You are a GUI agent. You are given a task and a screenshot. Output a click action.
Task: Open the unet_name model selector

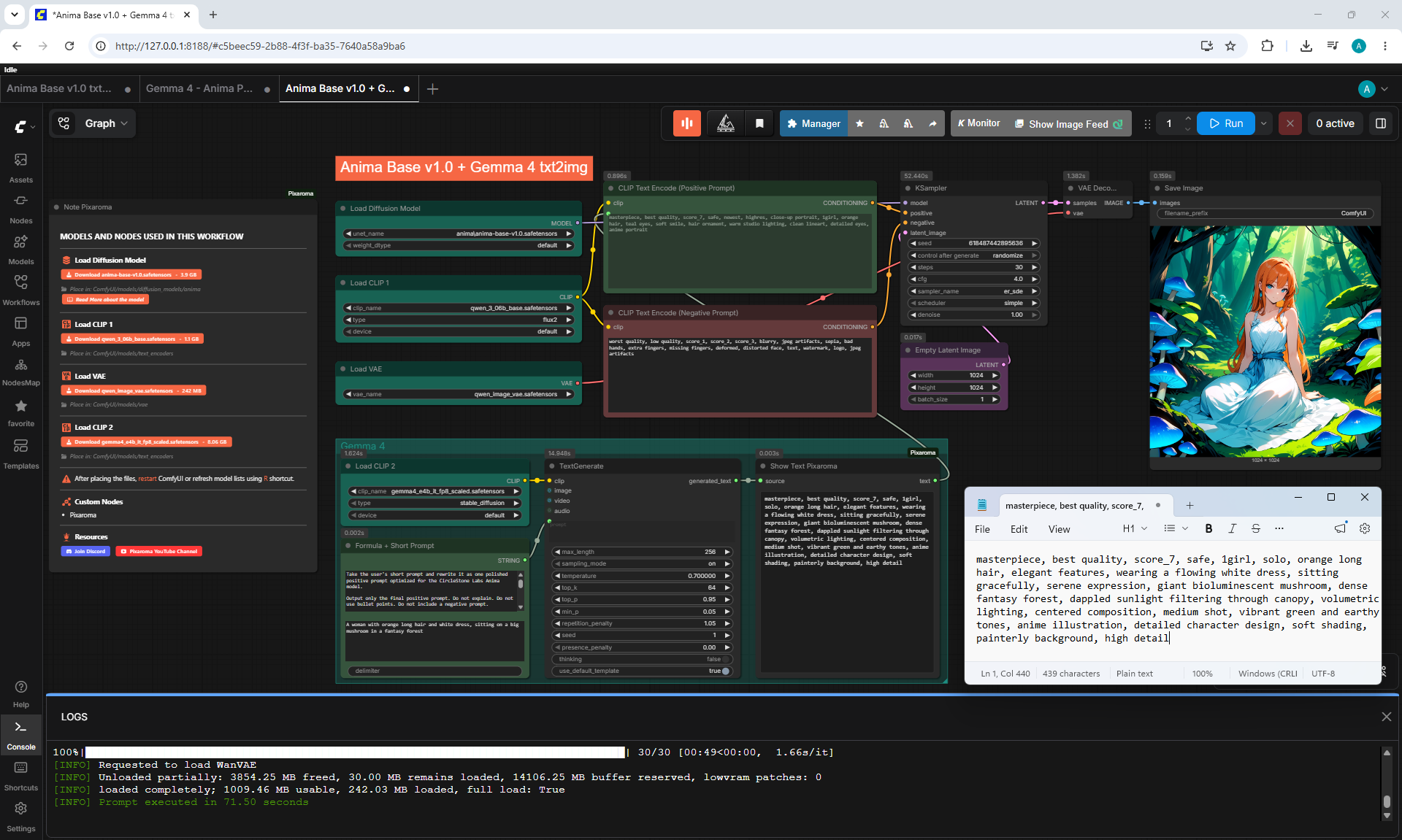(459, 234)
